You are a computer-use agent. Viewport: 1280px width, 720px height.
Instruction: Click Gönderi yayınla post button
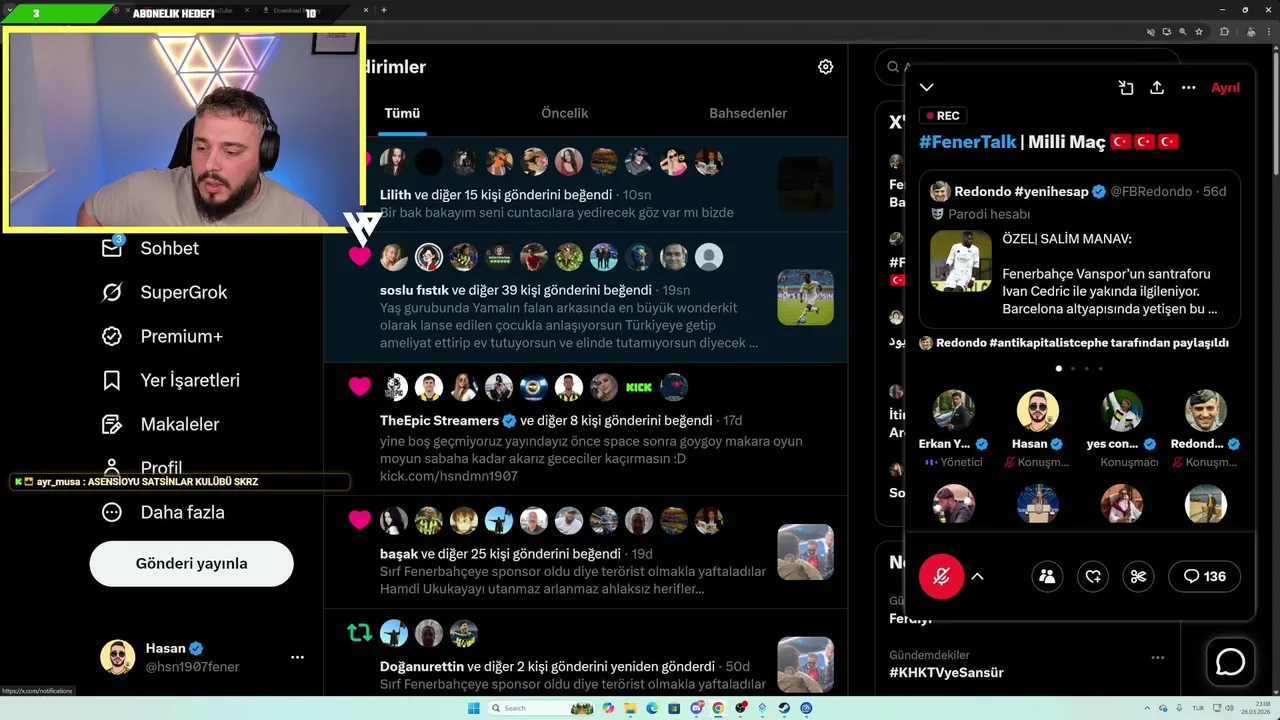click(192, 564)
